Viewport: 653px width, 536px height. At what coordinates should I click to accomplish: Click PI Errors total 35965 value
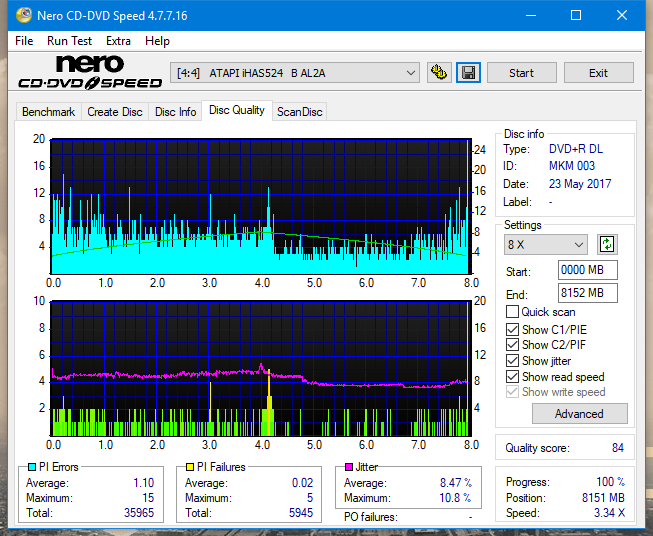[139, 513]
